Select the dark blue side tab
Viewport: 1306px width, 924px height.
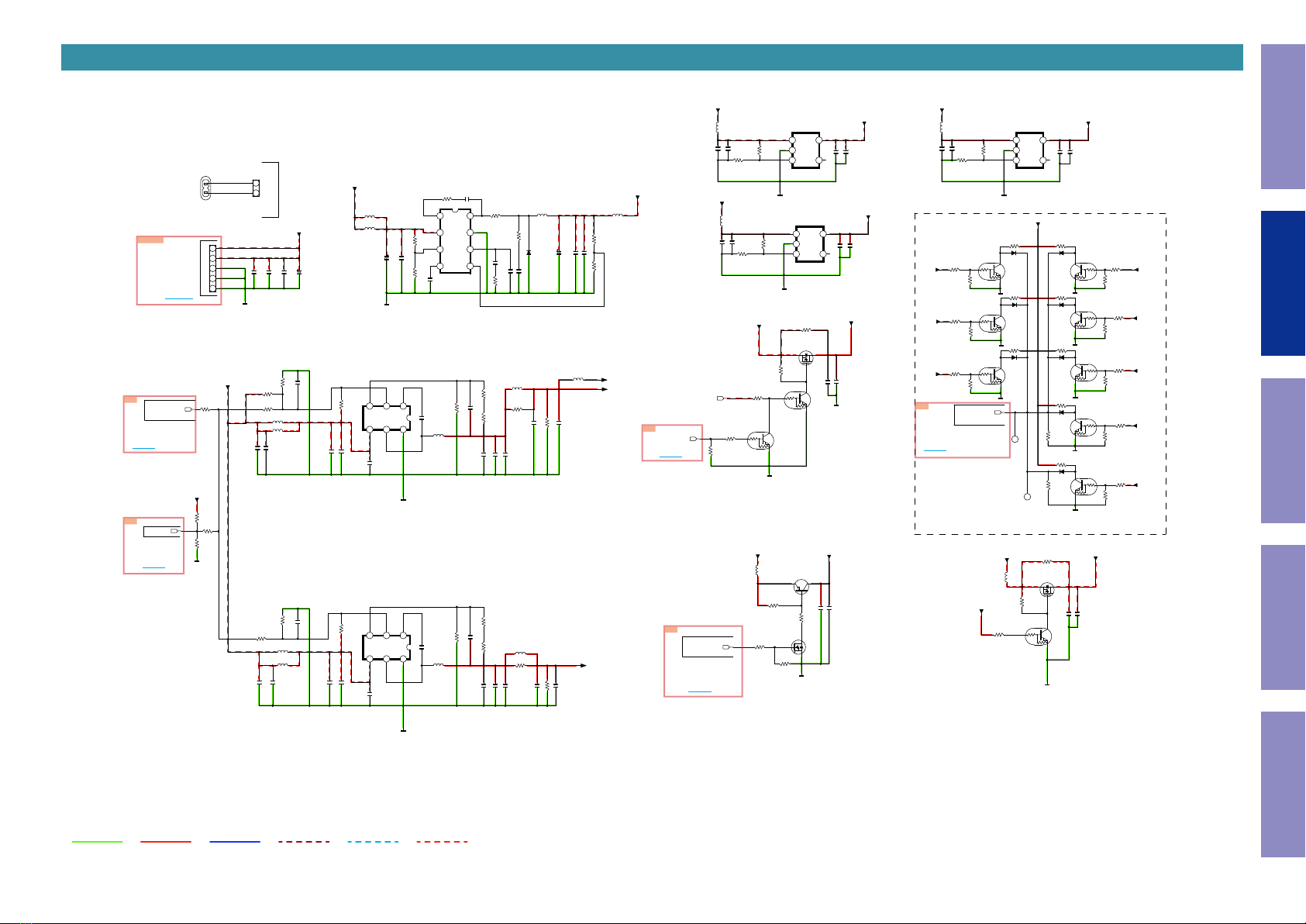(1283, 284)
